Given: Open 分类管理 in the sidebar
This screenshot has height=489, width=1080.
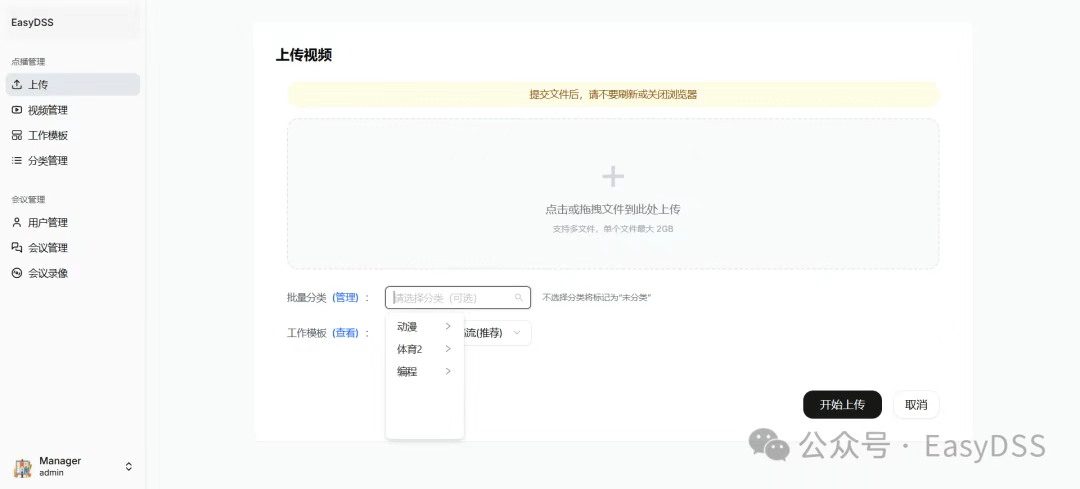Looking at the screenshot, I should [x=73, y=160].
